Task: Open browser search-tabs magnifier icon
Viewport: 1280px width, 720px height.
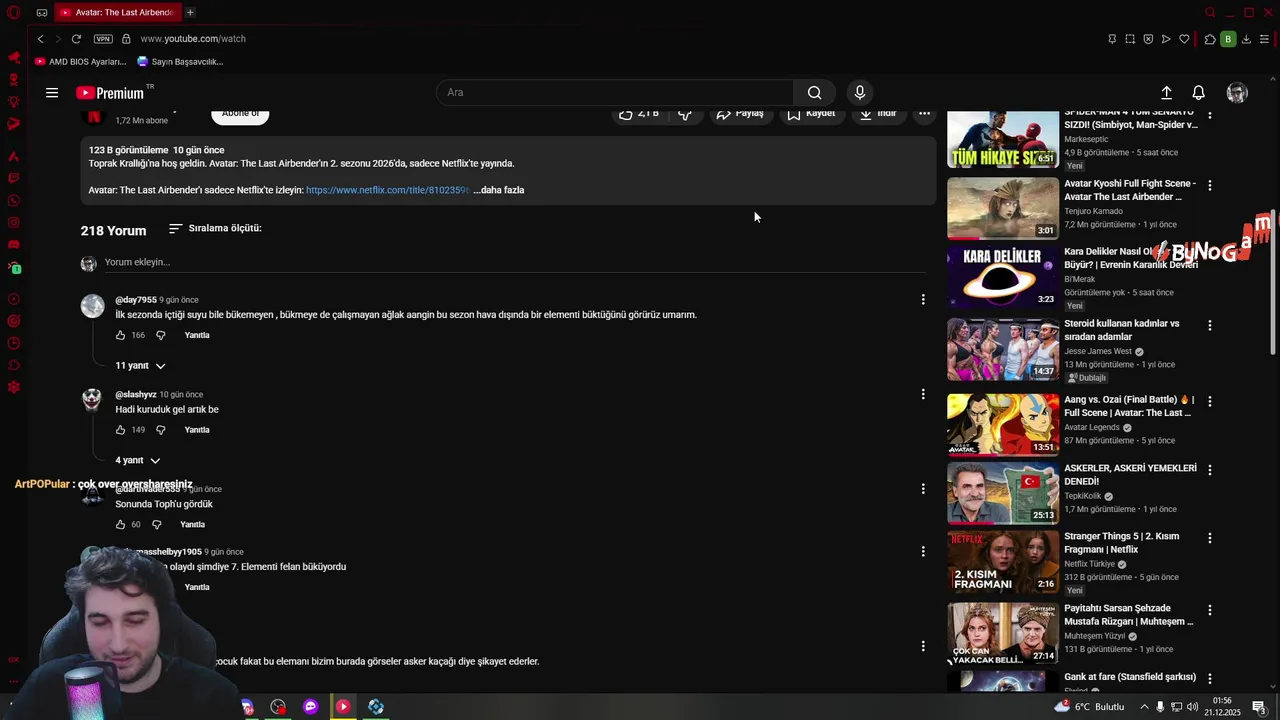Action: [1210, 13]
